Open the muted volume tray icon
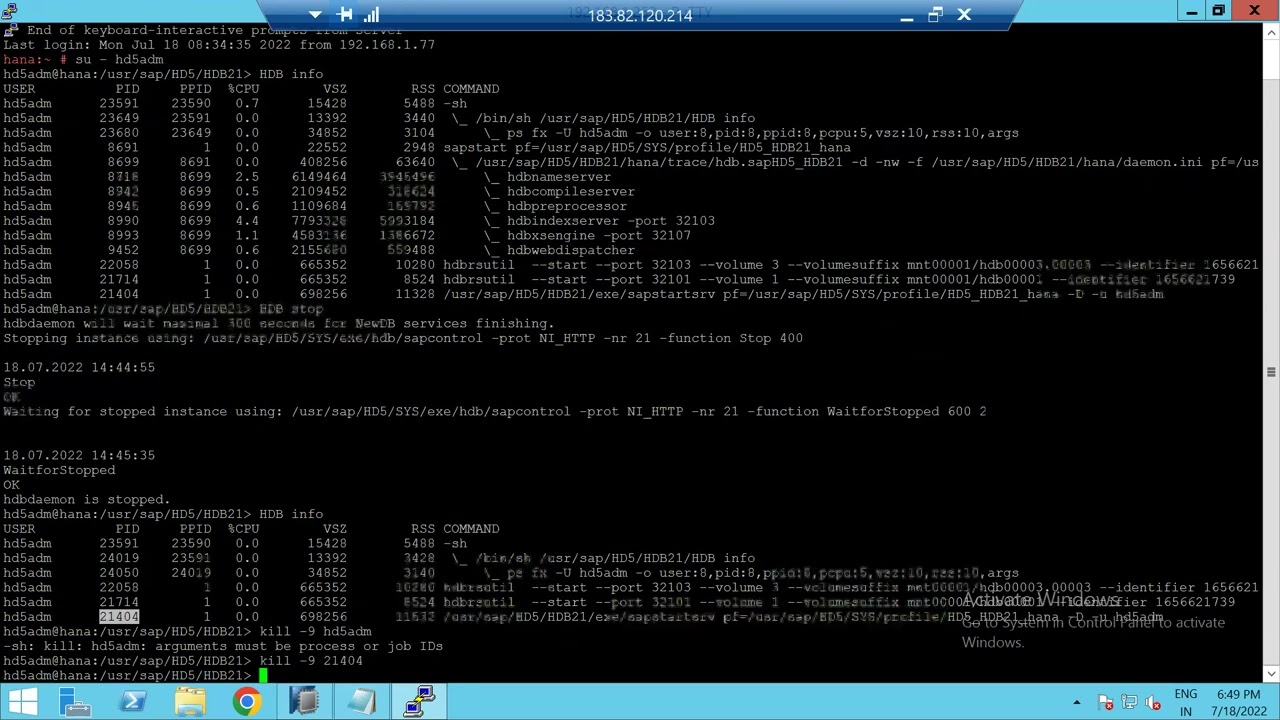The width and height of the screenshot is (1280, 720). pyautogui.click(x=1153, y=702)
